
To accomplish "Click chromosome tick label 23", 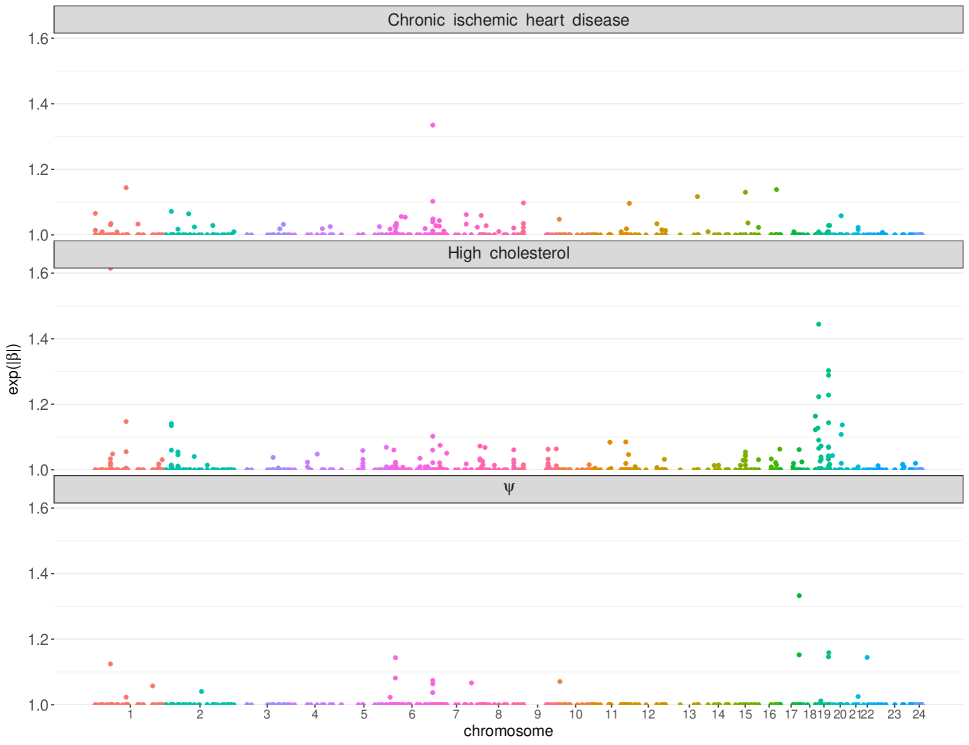I will (894, 715).
